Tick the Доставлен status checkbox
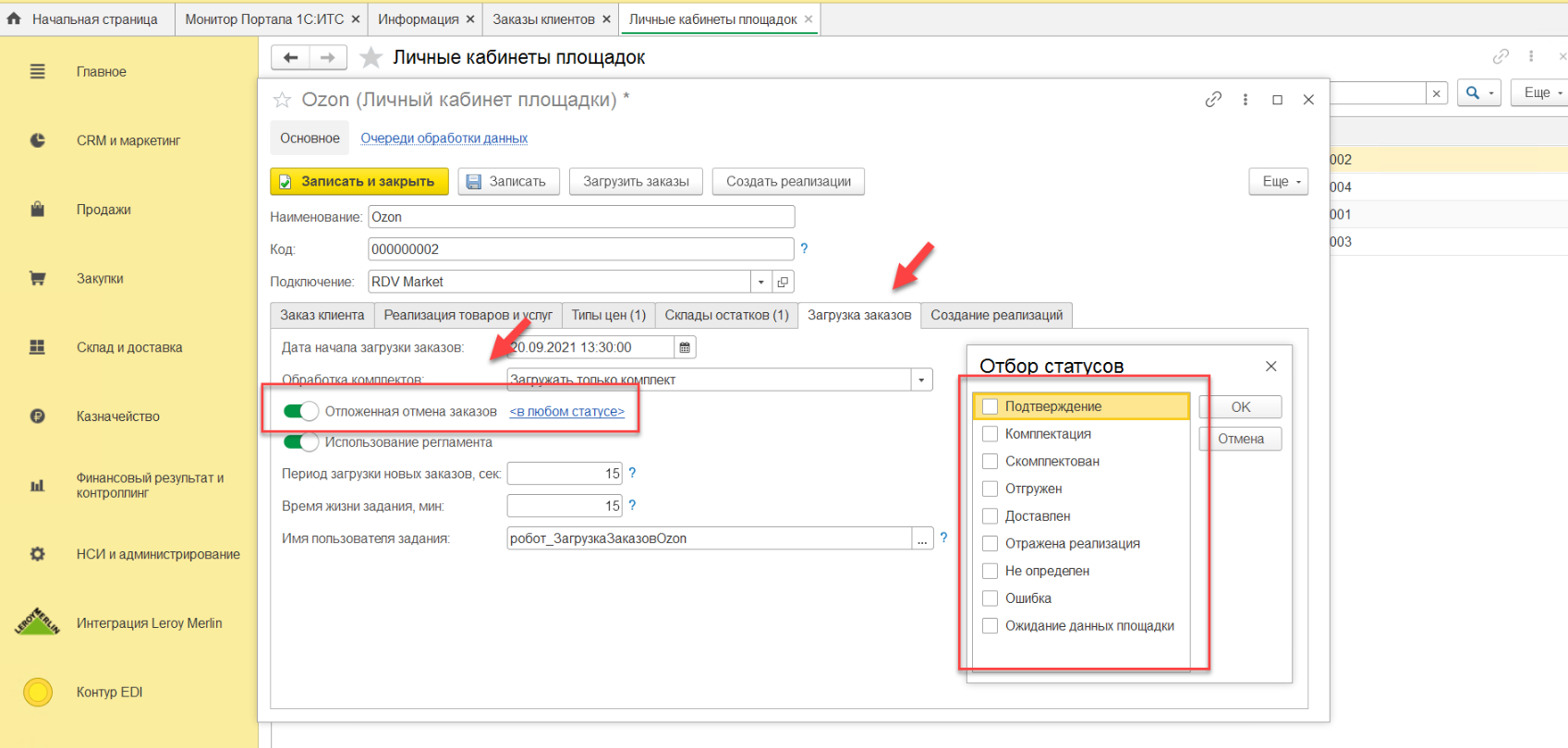Viewport: 1568px width, 748px height. [x=990, y=516]
